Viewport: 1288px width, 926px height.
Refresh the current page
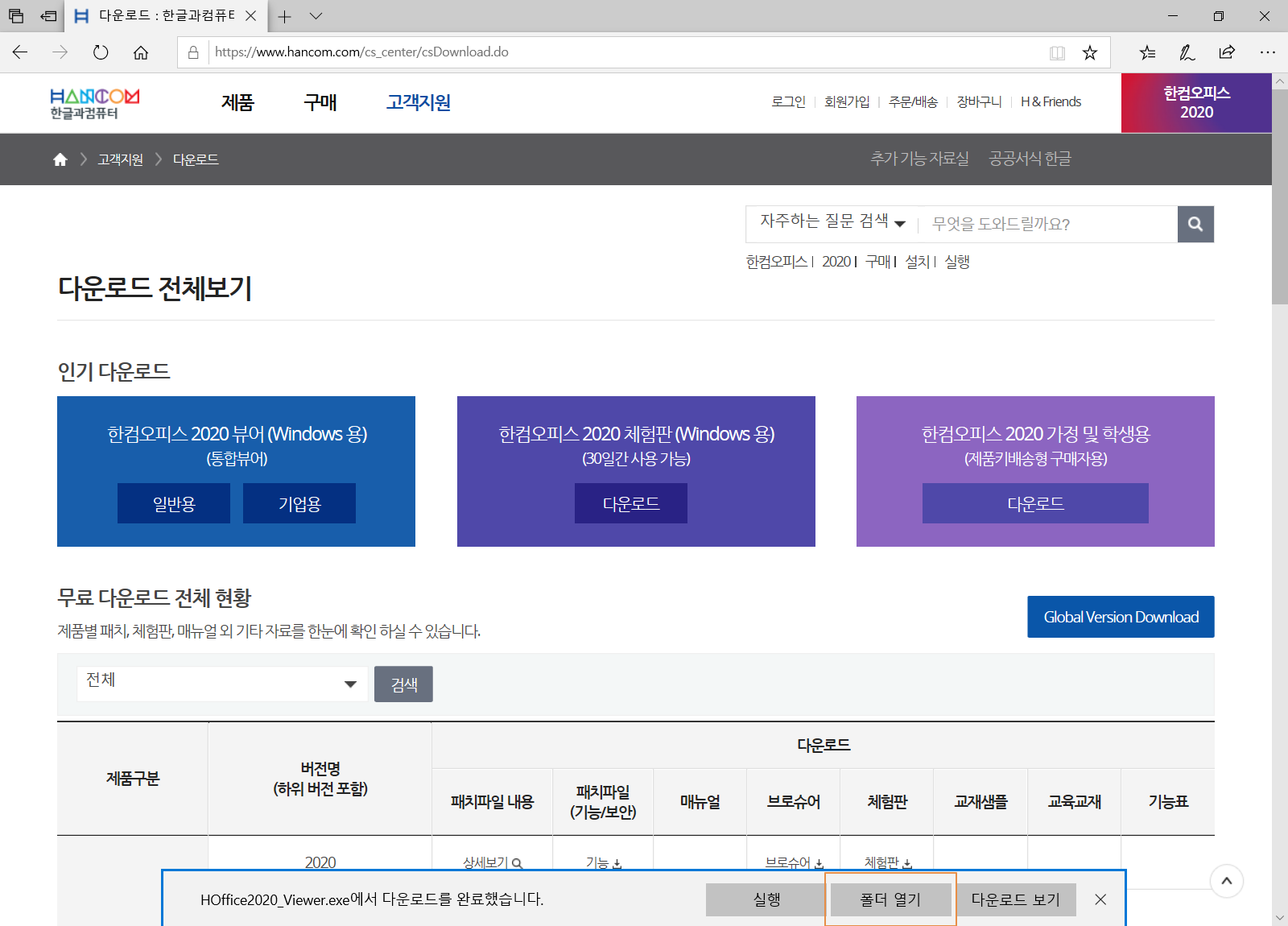(101, 52)
